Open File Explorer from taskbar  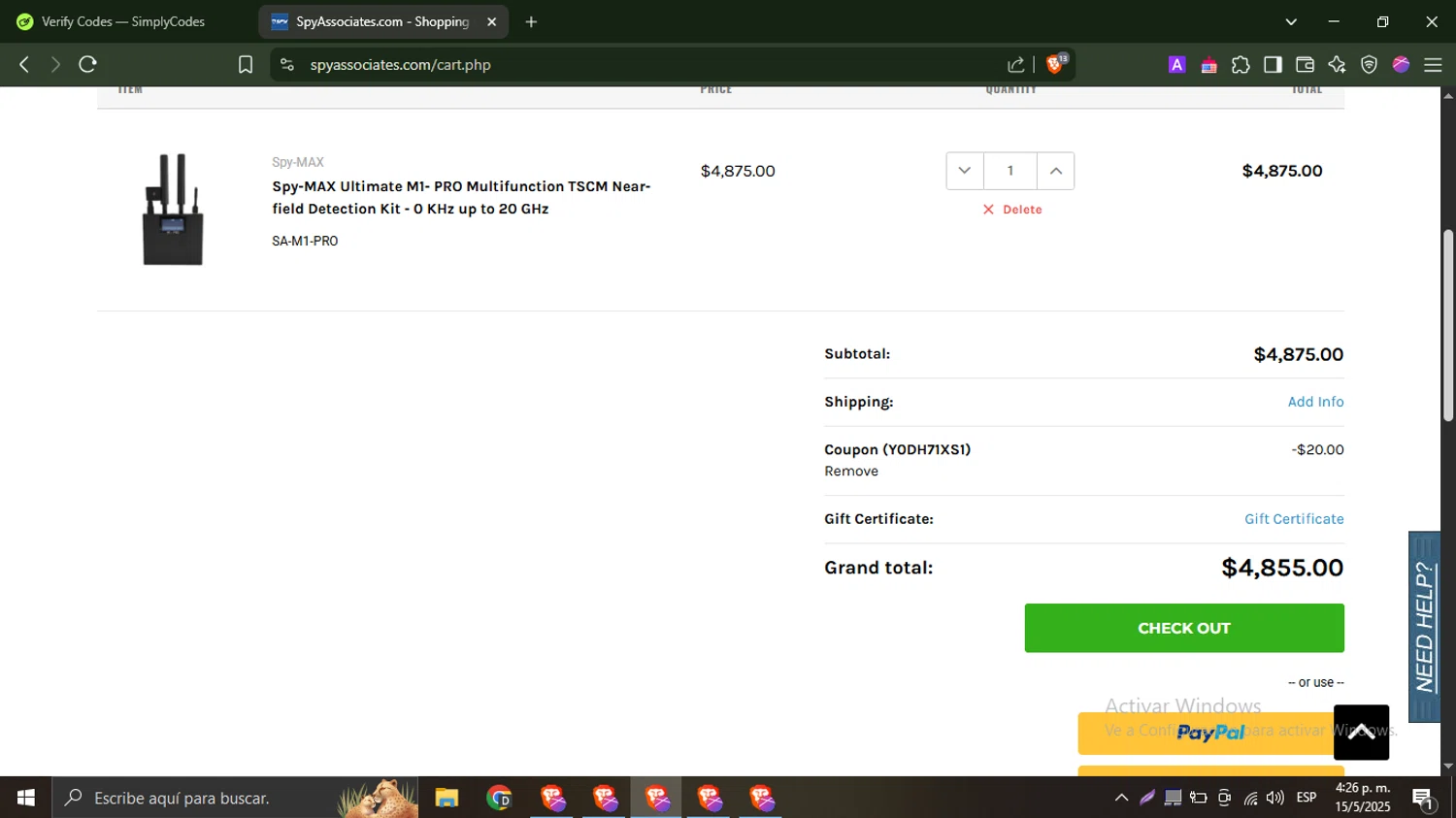tap(447, 798)
